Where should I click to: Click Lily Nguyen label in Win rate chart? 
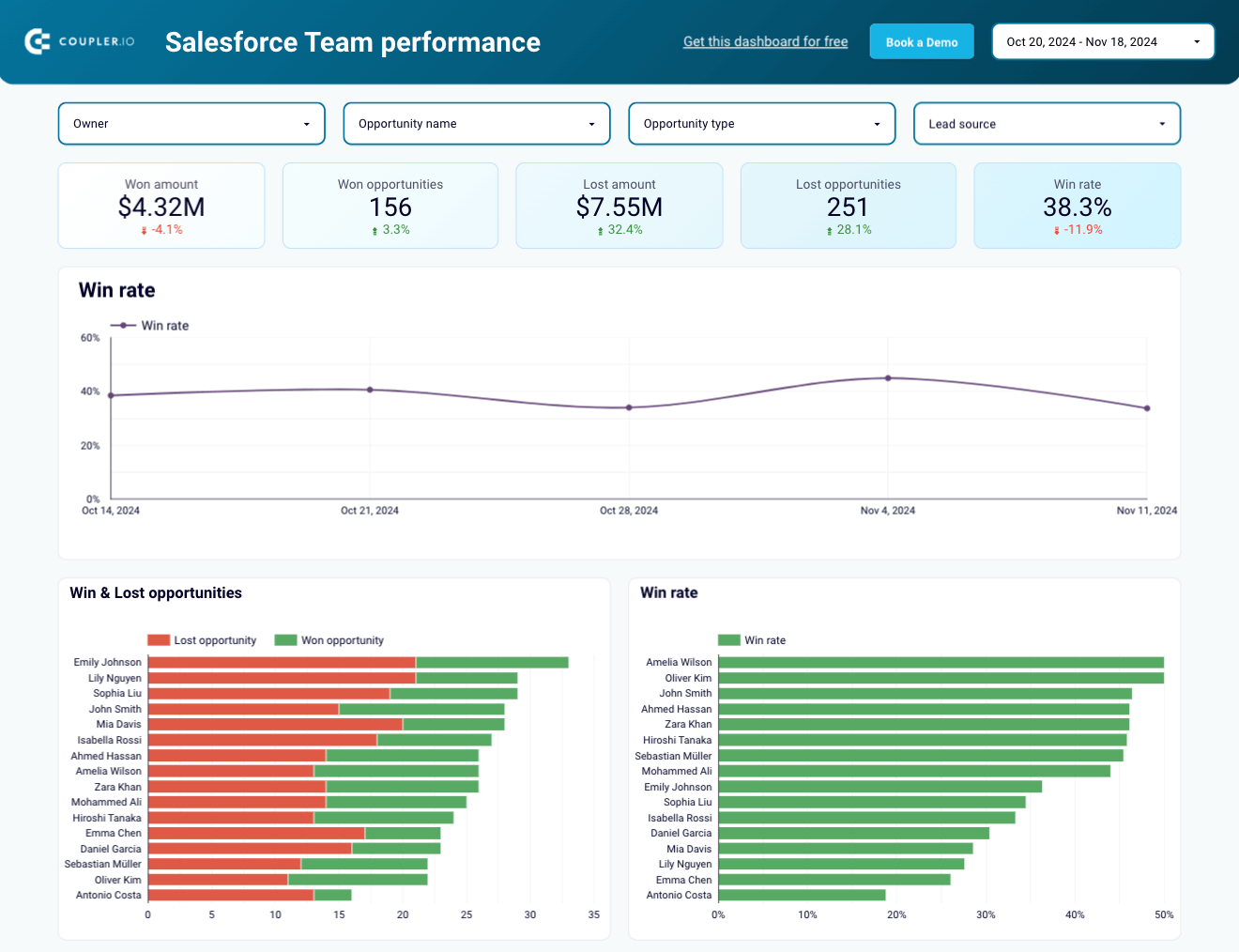pos(685,865)
